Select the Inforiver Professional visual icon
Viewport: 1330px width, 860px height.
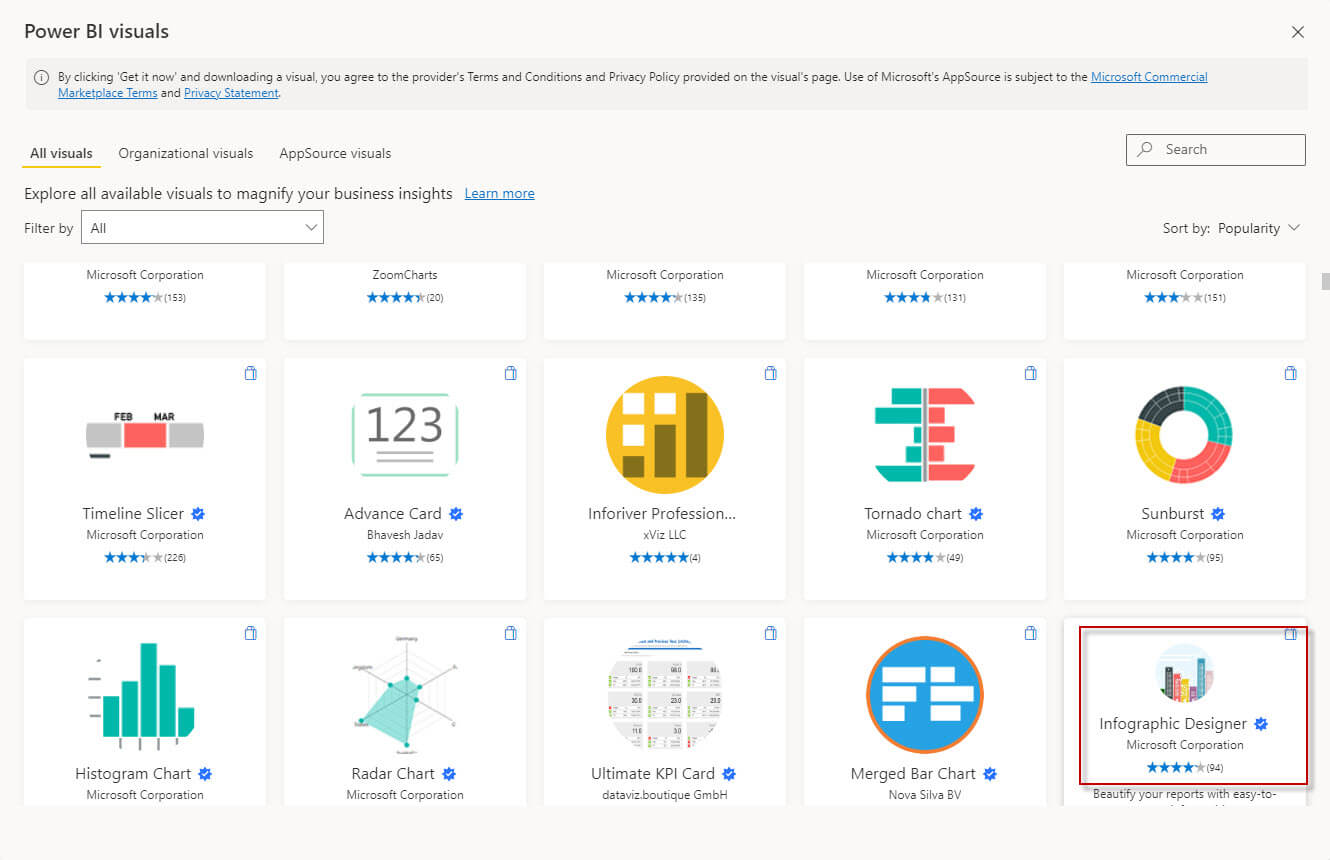[664, 433]
